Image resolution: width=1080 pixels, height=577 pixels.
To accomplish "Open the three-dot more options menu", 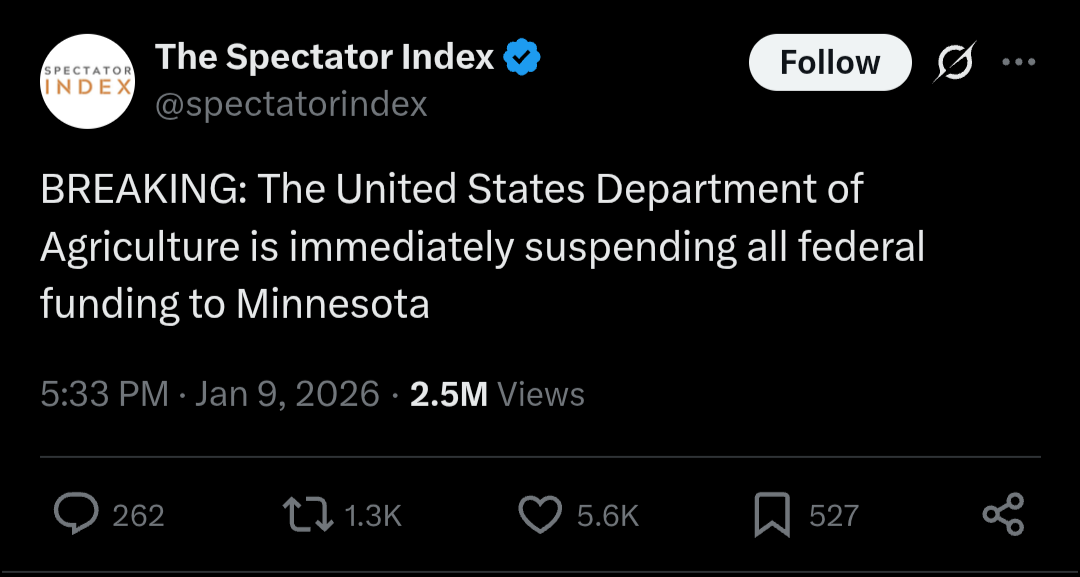I will coord(1018,62).
